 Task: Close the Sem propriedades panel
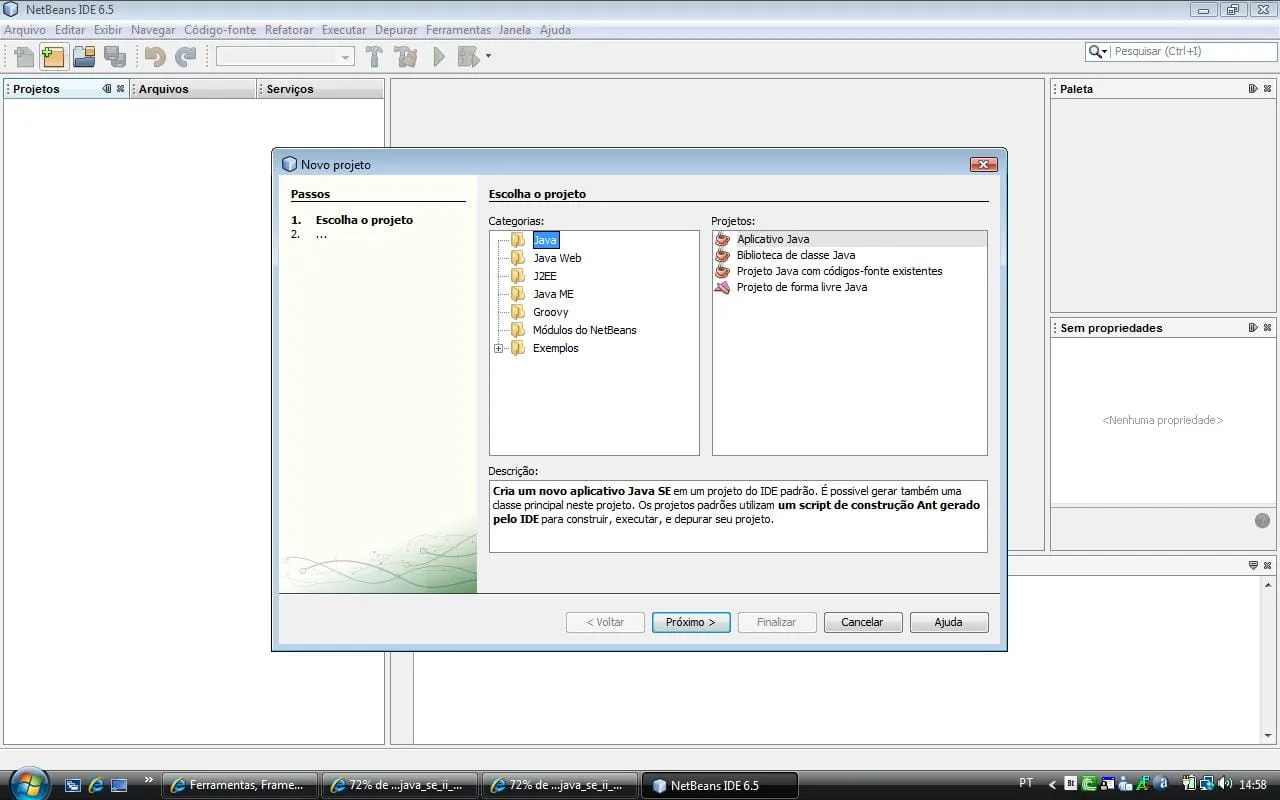pos(1268,328)
